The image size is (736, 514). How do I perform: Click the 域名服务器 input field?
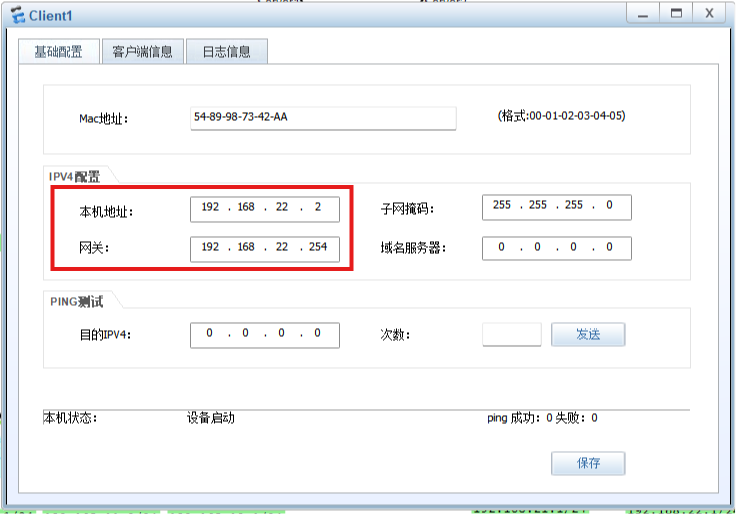pos(557,248)
